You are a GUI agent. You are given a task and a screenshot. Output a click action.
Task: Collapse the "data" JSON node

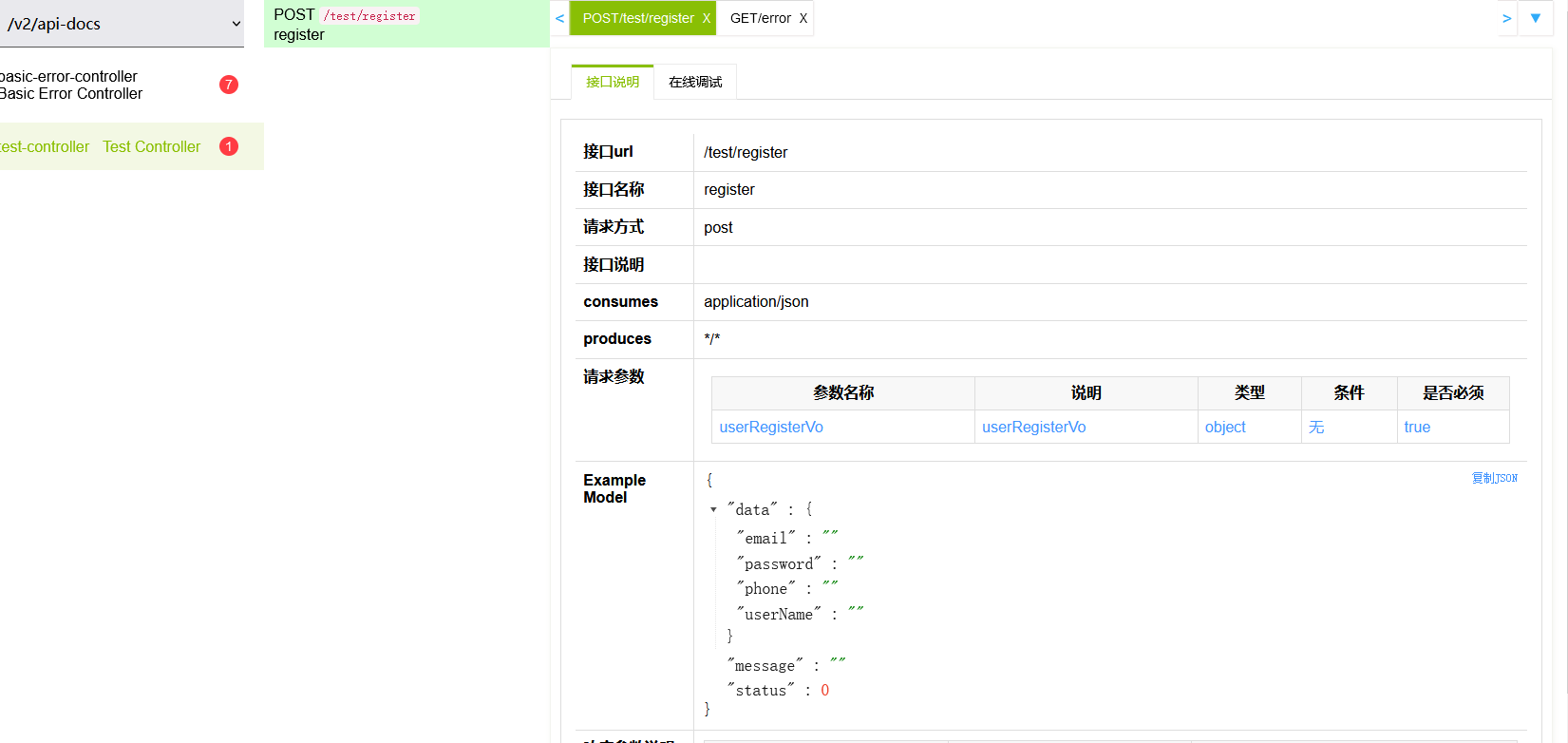pyautogui.click(x=713, y=510)
